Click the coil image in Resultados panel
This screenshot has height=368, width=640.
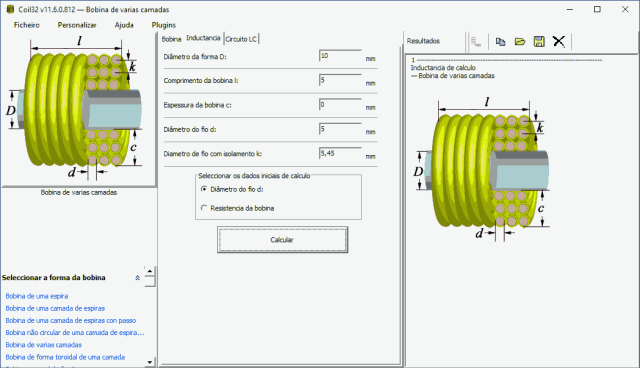tap(482, 169)
